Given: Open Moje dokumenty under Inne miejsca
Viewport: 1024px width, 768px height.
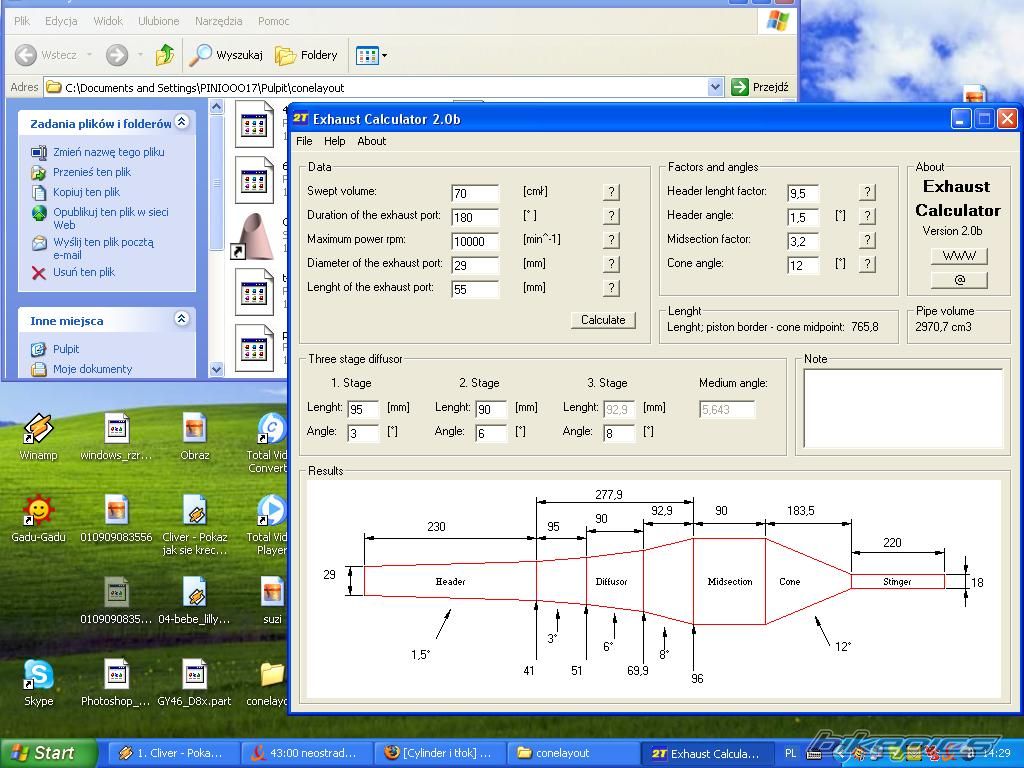Looking at the screenshot, I should [x=92, y=369].
